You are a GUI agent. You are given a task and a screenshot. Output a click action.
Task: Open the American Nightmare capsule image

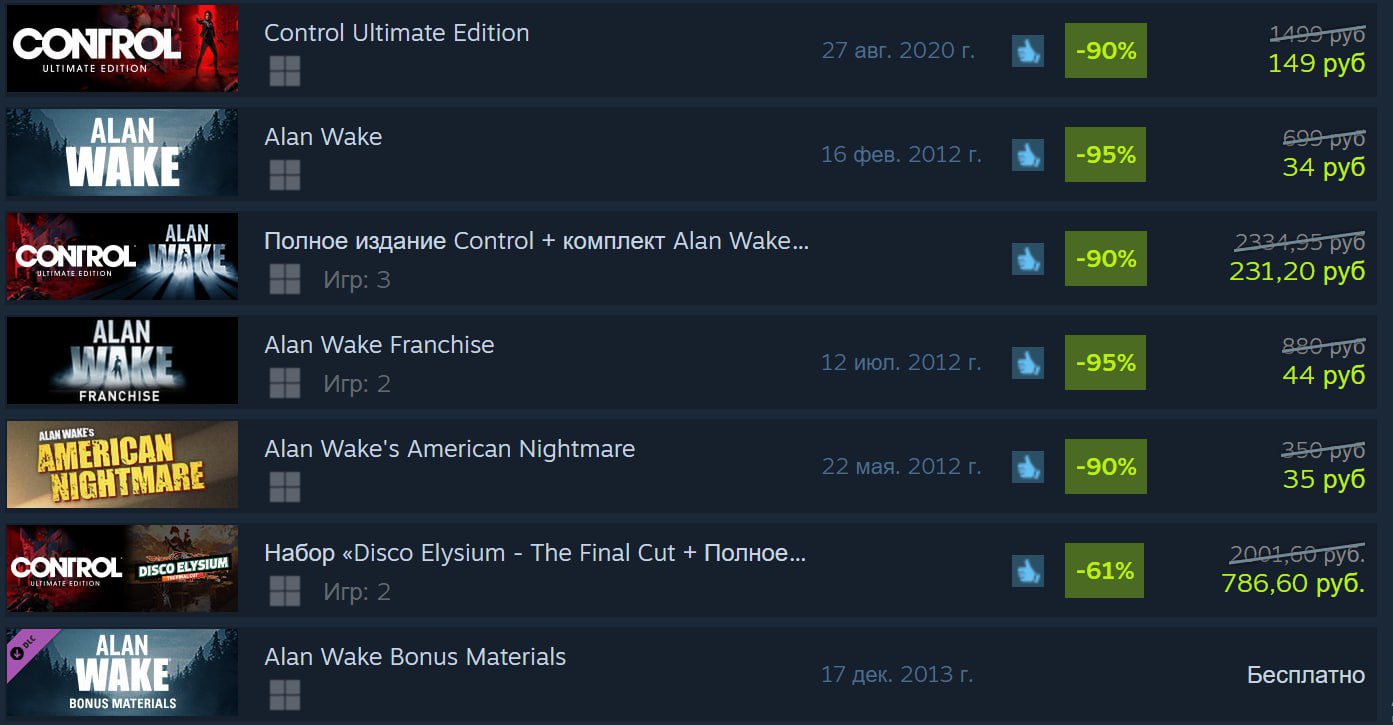coord(122,464)
